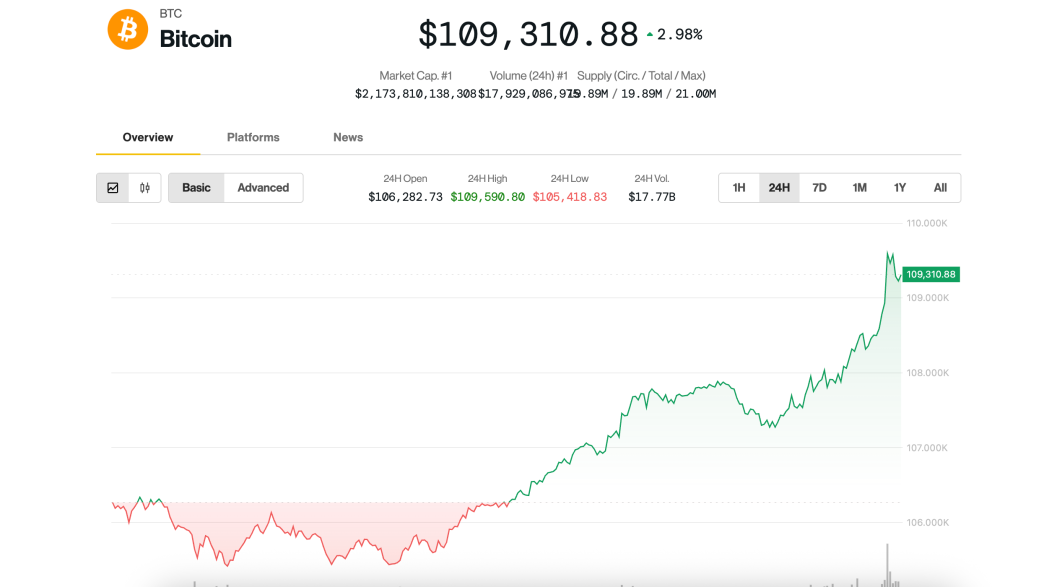This screenshot has height=587, width=1044.
Task: Click the orange Bitcoin logo icon
Action: tap(128, 29)
